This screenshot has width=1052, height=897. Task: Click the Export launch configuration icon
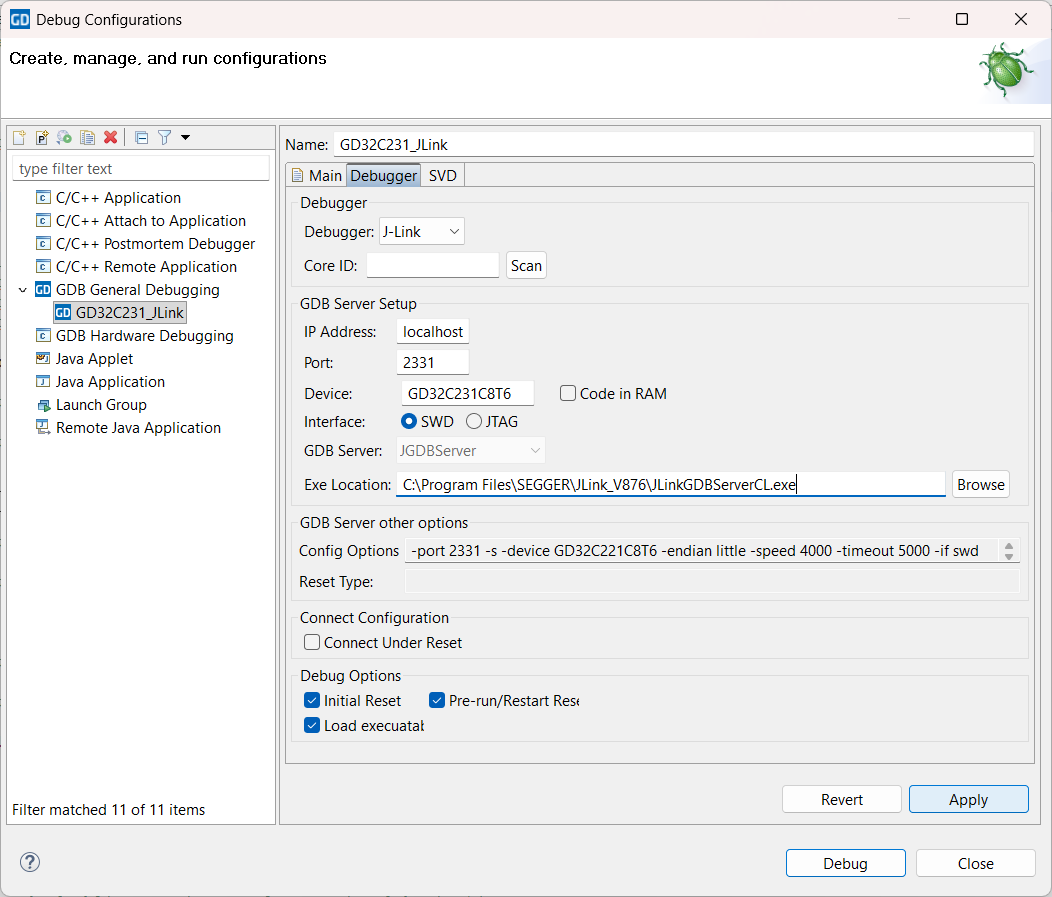click(64, 137)
